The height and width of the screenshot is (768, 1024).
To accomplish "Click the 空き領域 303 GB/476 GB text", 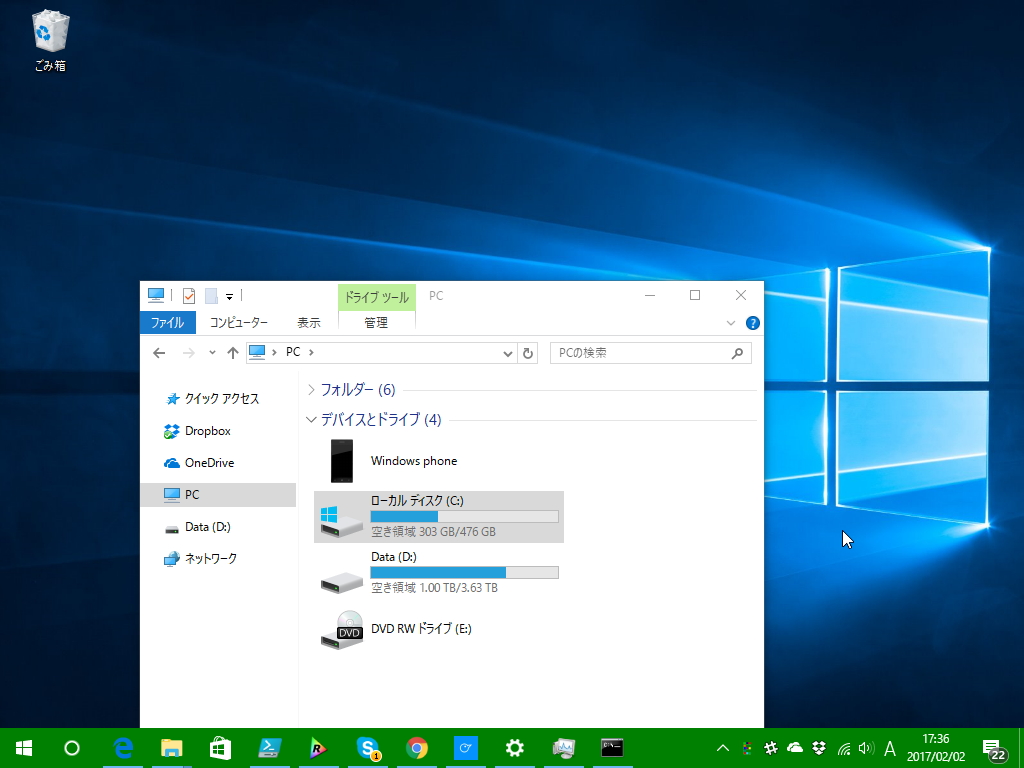I will [434, 532].
